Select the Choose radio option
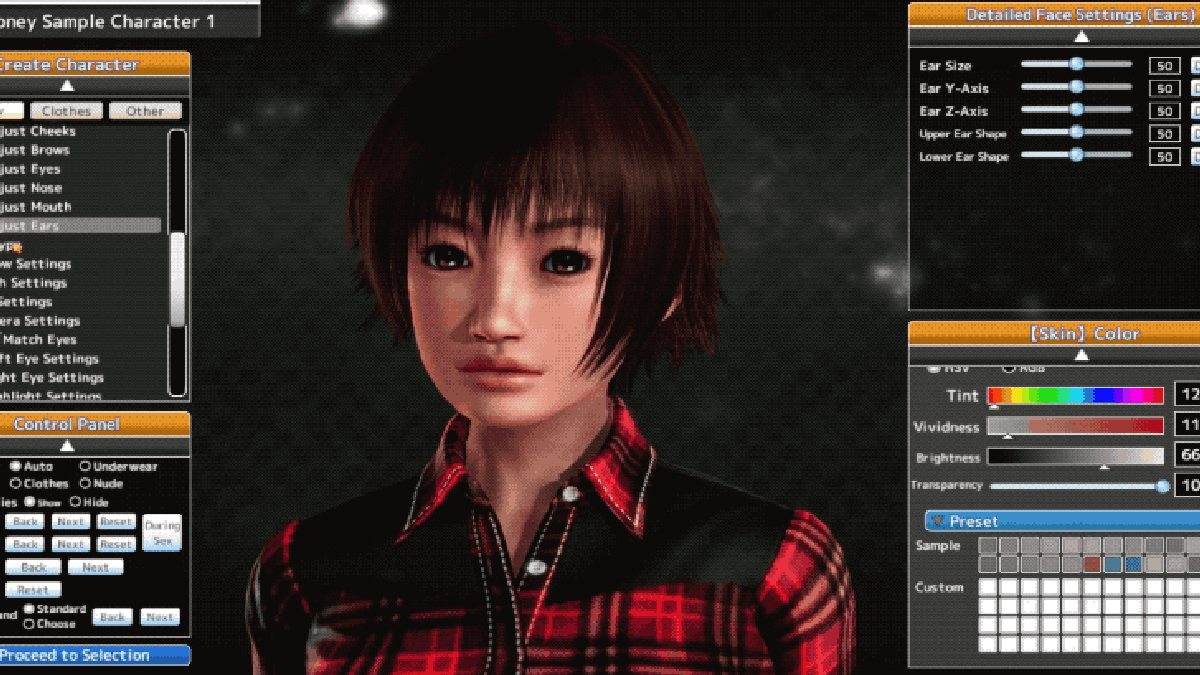 click(x=29, y=624)
